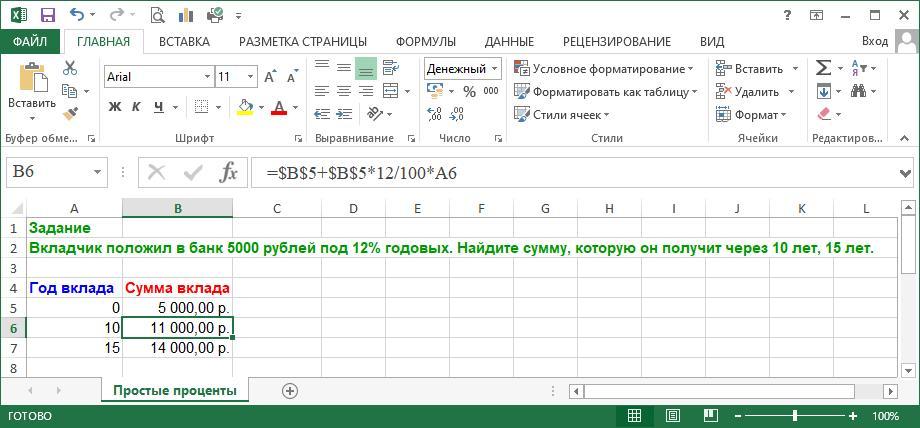Toggle bottom vertical alignment button
This screenshot has height=428, width=920.
point(365,68)
